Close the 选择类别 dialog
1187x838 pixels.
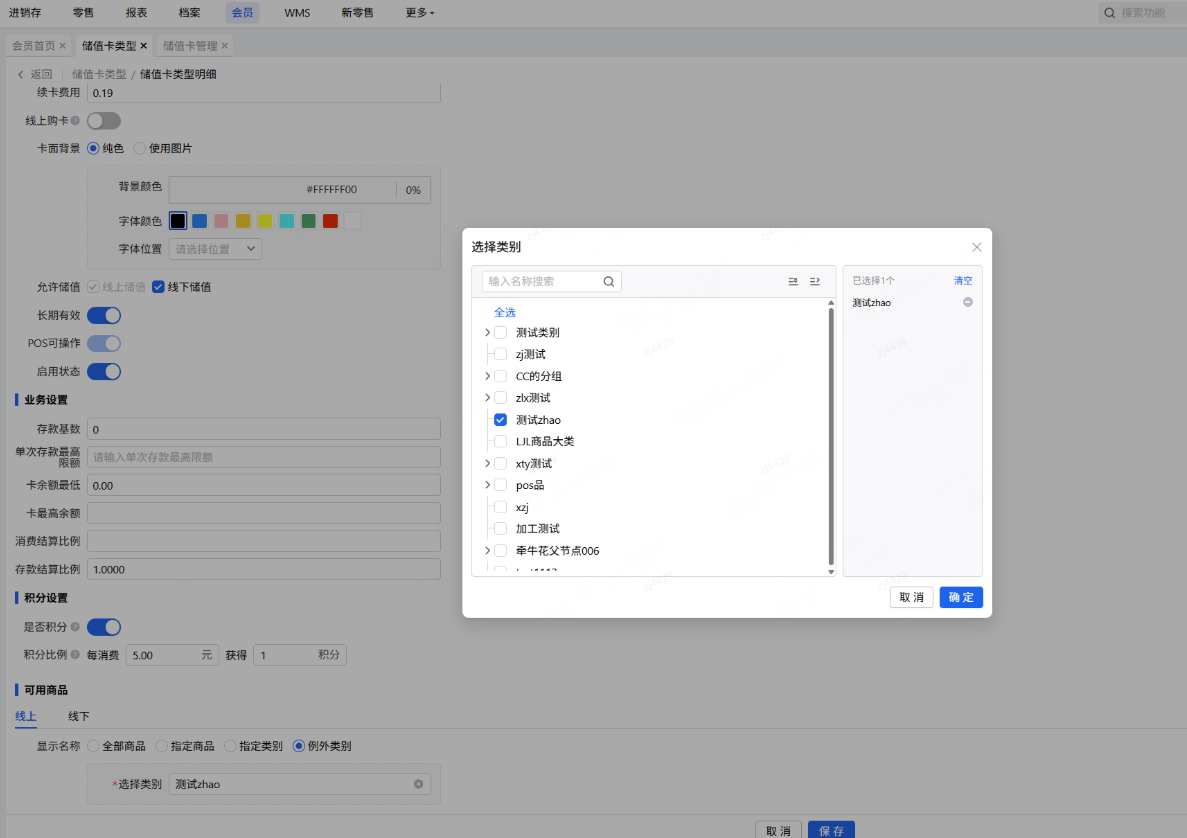[977, 248]
